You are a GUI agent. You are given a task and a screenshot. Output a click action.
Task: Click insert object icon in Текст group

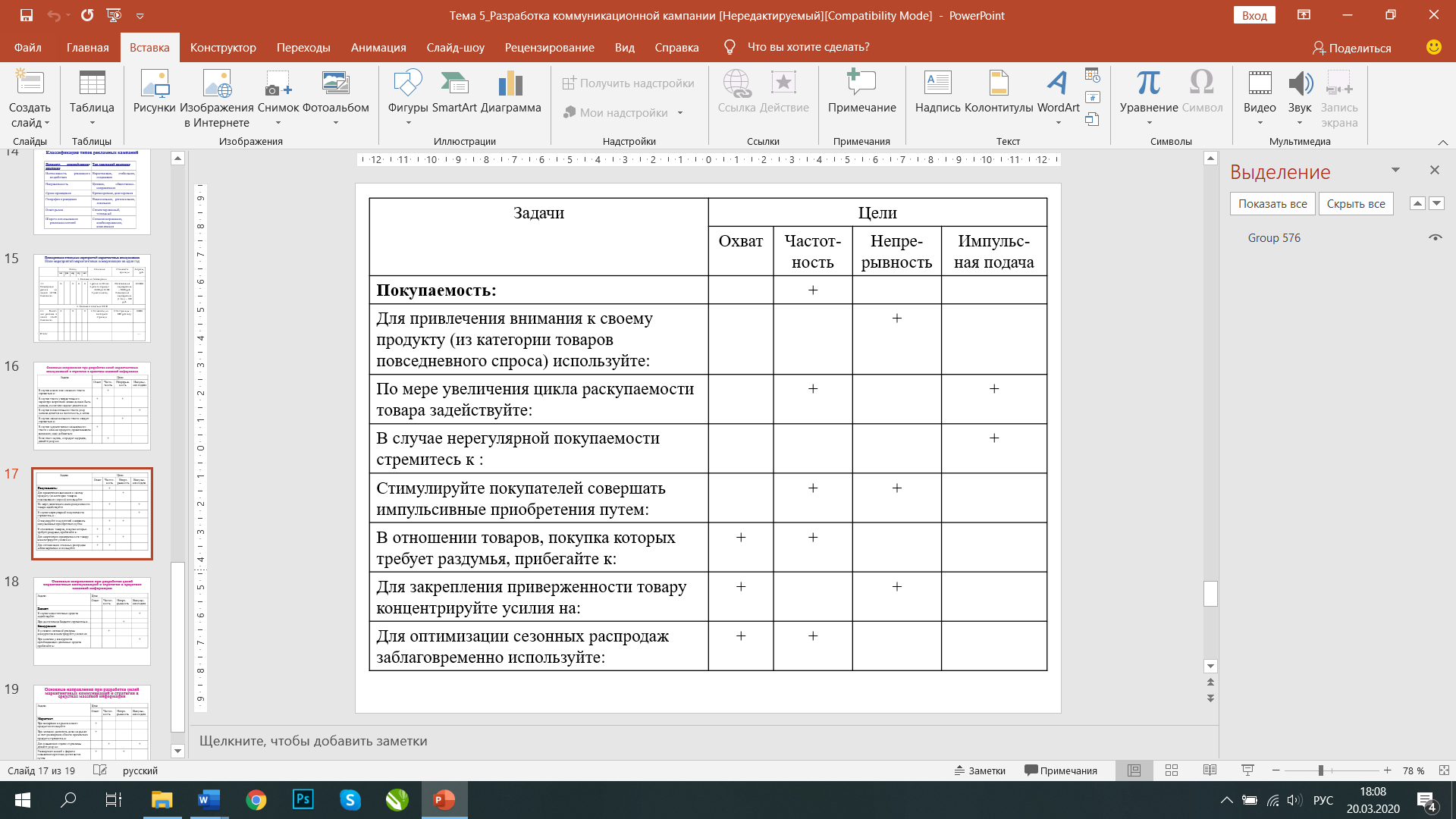1092,119
